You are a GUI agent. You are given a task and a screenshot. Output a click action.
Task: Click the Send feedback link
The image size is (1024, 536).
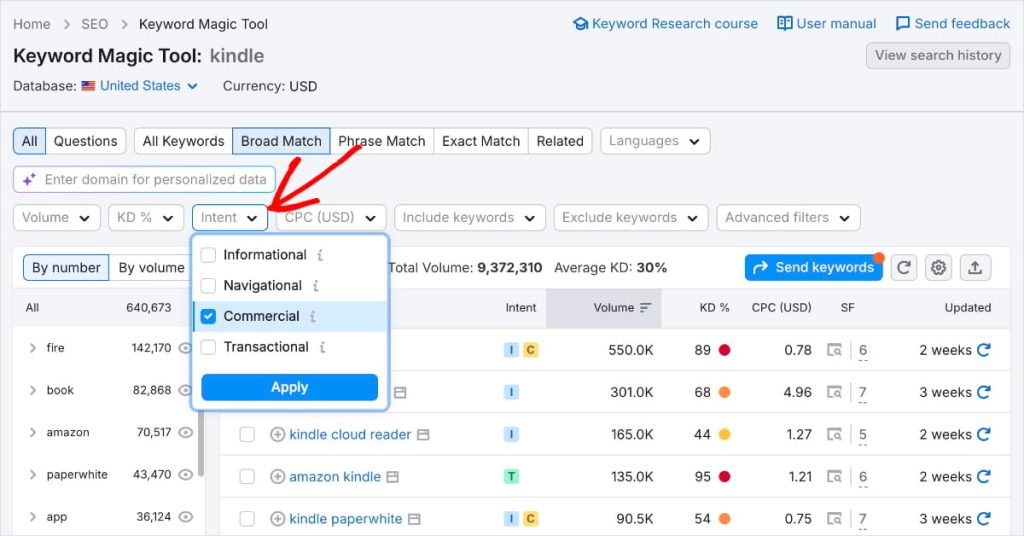pyautogui.click(x=953, y=24)
